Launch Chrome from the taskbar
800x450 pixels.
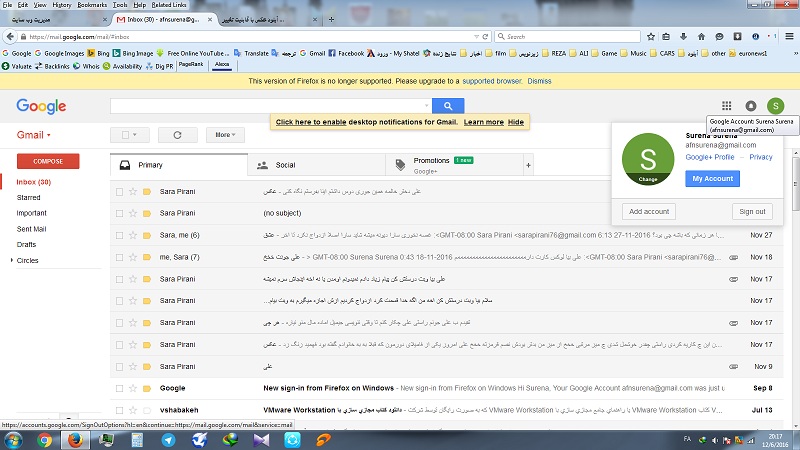click(x=44, y=440)
